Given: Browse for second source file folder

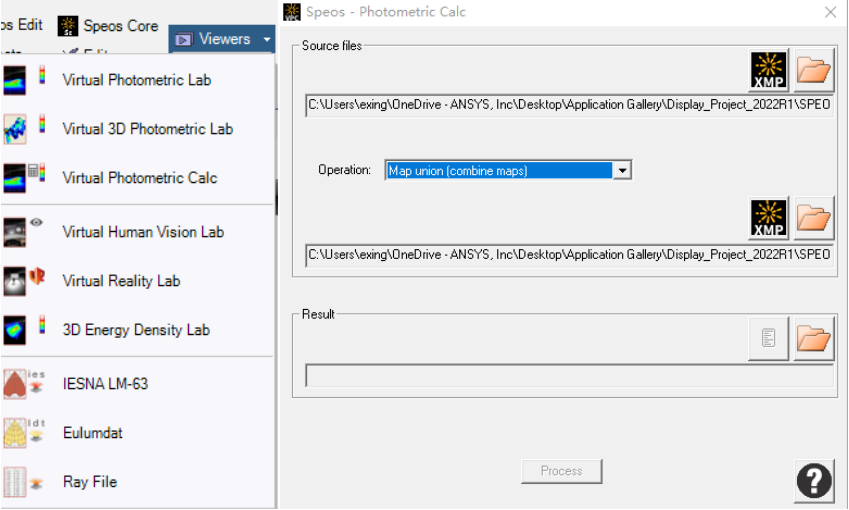Looking at the screenshot, I should [813, 219].
